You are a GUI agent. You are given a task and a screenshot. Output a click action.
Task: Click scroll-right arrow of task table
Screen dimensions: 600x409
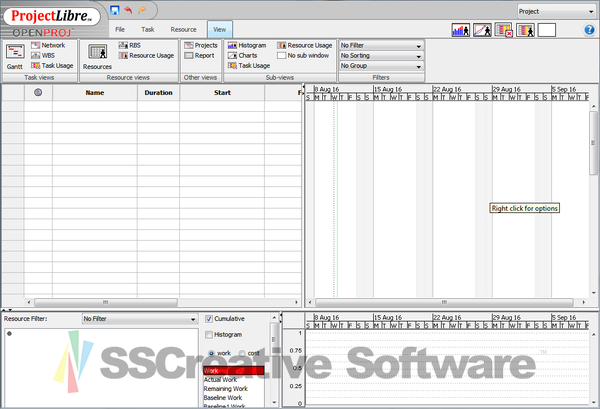click(x=296, y=302)
